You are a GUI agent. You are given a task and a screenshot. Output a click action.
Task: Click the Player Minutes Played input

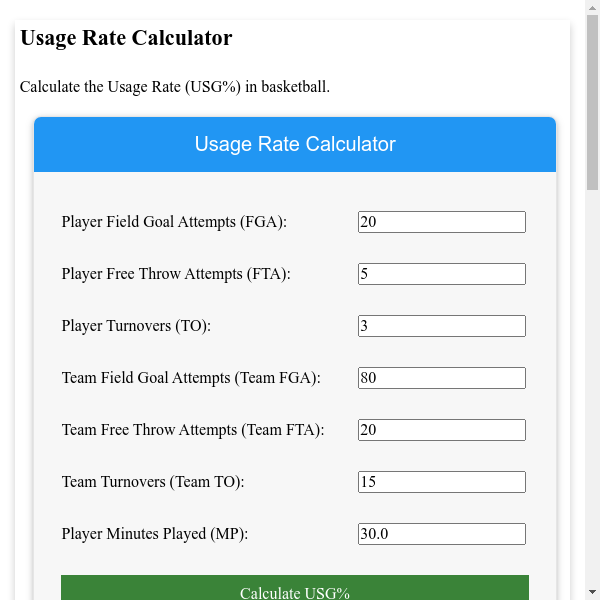(x=441, y=534)
